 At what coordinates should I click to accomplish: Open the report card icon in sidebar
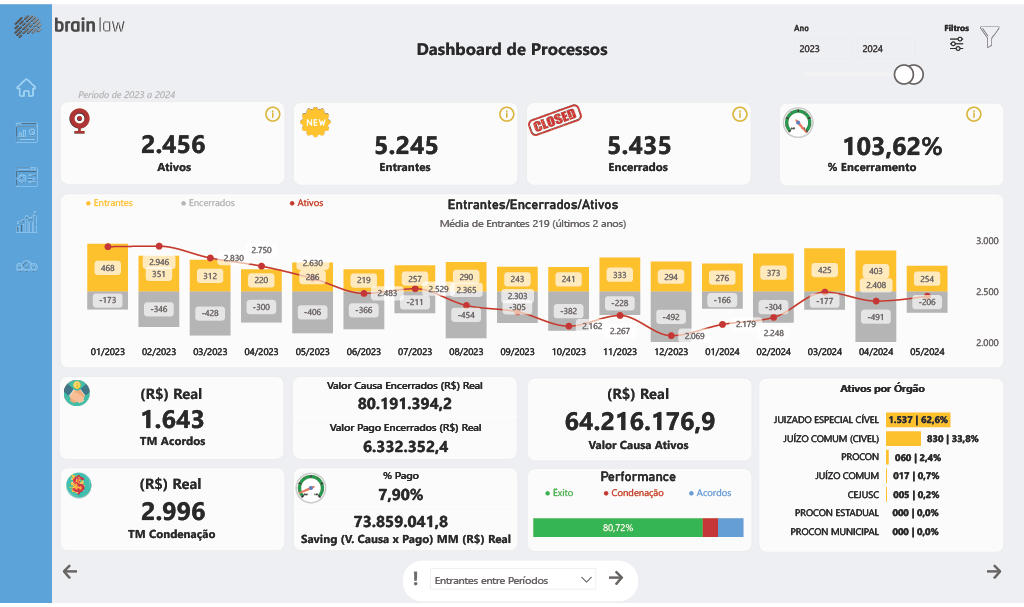coord(26,177)
